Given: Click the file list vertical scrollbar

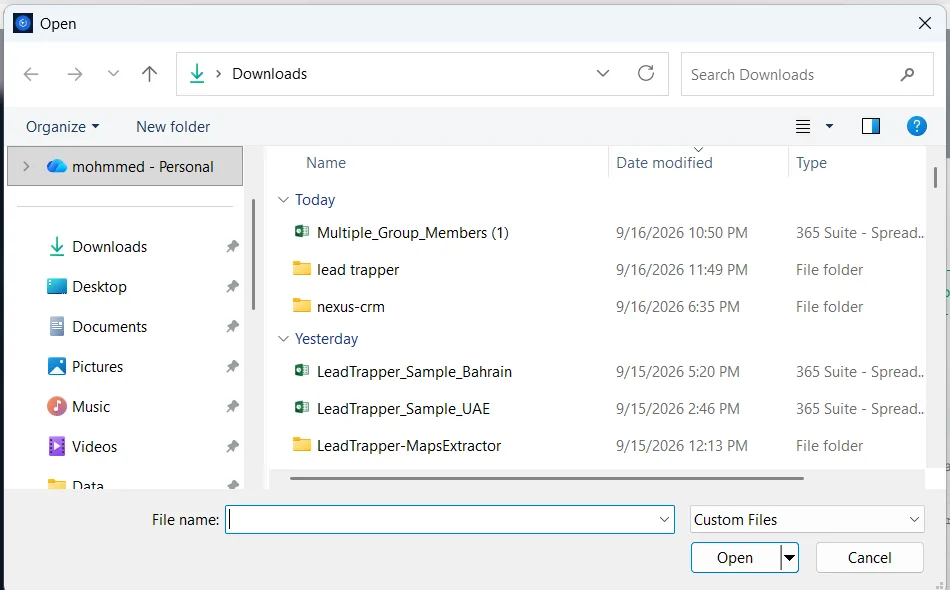Looking at the screenshot, I should coord(935,177).
